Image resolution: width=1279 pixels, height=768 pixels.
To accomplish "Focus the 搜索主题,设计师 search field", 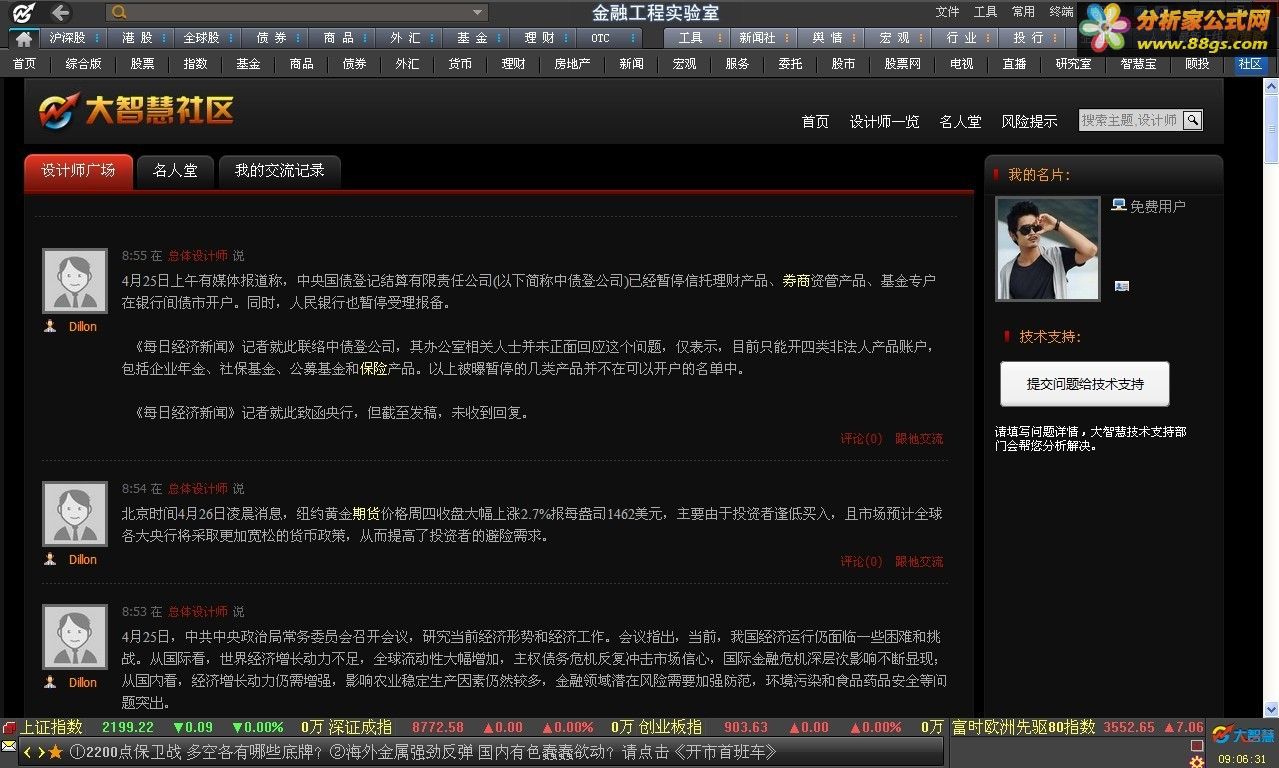I will [1130, 120].
